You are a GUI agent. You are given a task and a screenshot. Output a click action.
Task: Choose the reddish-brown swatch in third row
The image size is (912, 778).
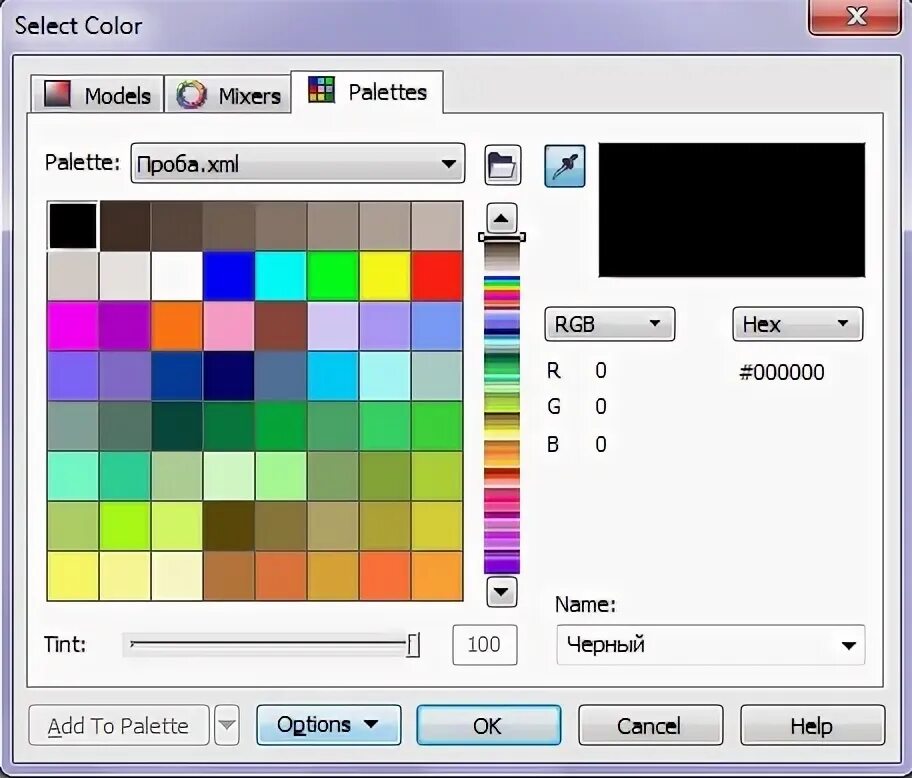(280, 326)
